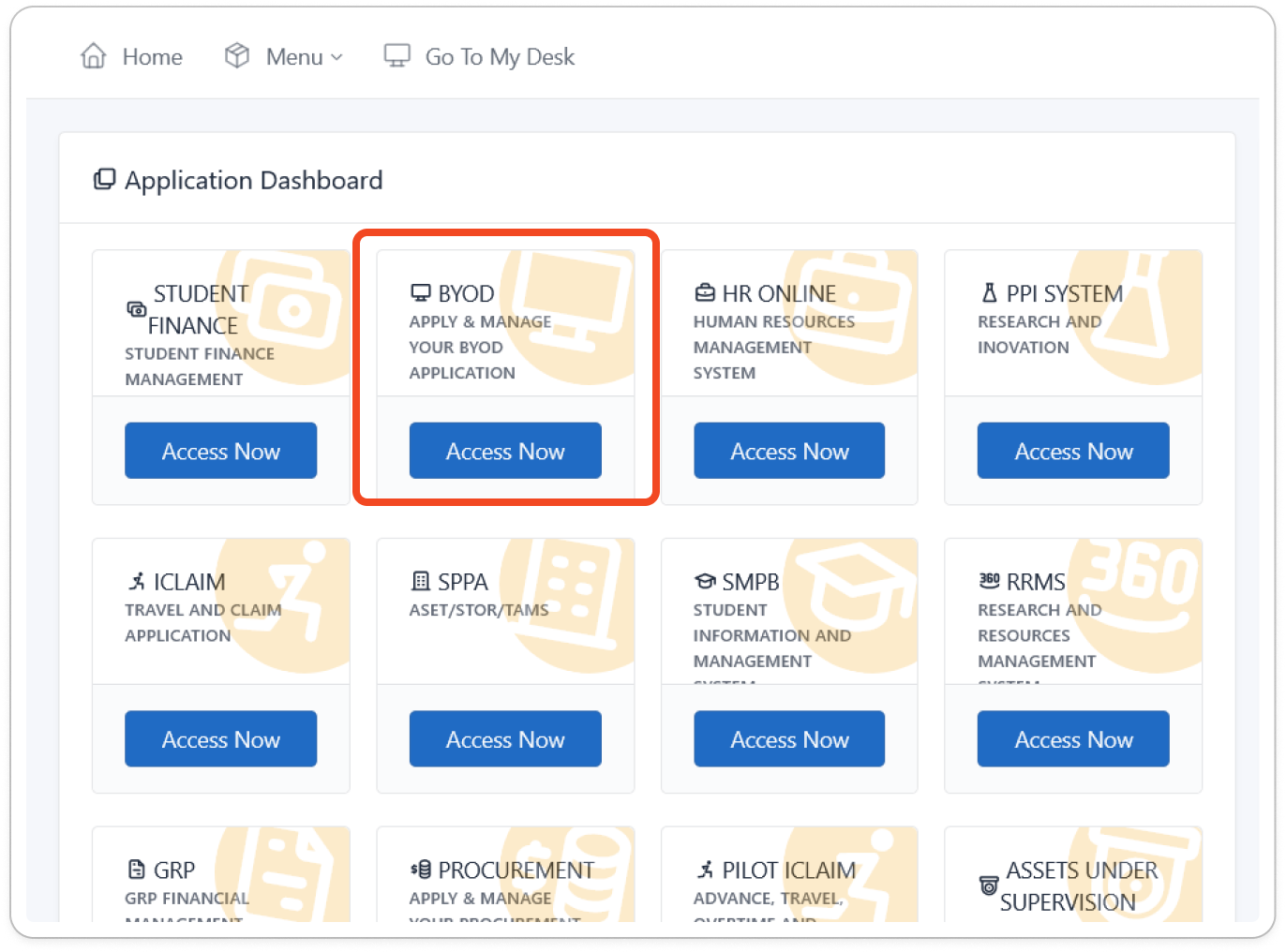
Task: Click the Go To My Desk monitor icon
Action: coord(397,56)
